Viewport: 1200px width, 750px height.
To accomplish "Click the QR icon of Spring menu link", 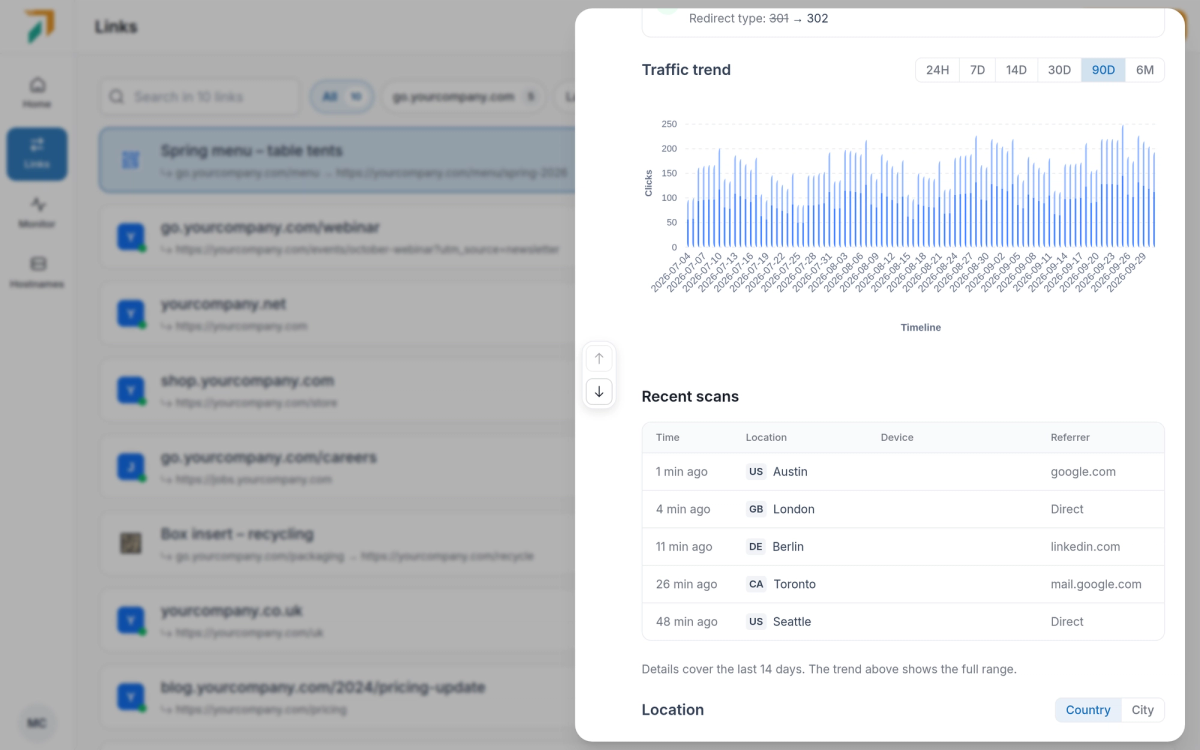I will pos(130,160).
